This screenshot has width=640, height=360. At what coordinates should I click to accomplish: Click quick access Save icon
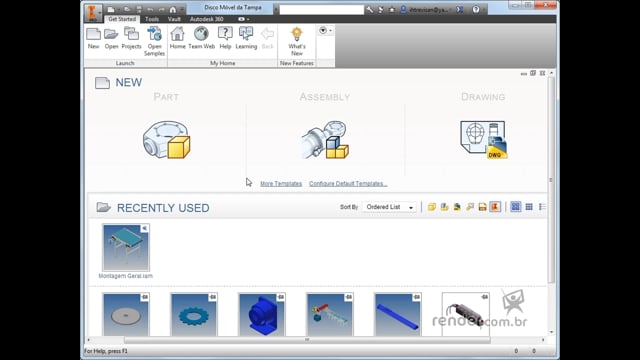tap(139, 9)
